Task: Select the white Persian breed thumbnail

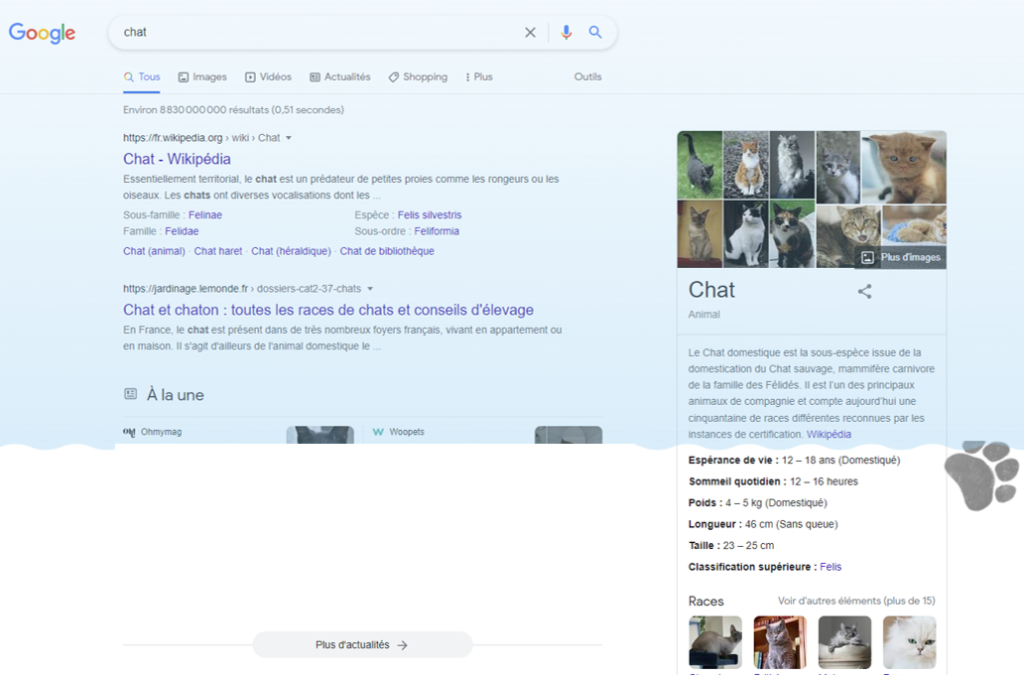Action: (x=909, y=642)
